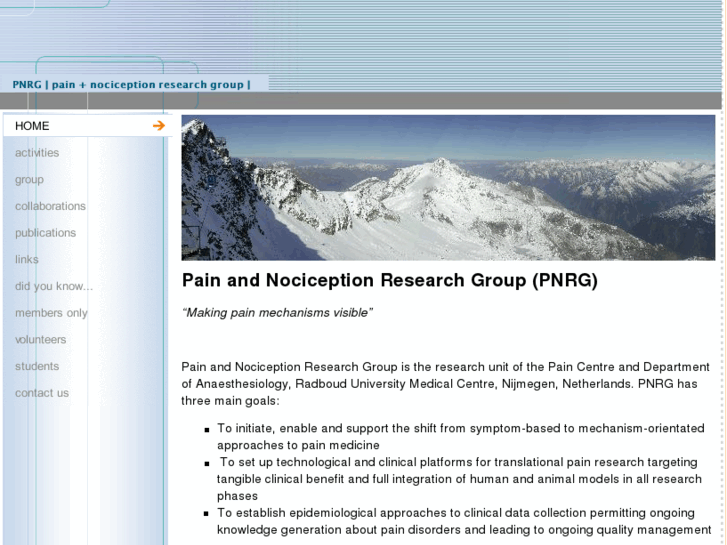Click the bullet about 'epidemiological approaches'
Image resolution: width=727 pixels, height=545 pixels.
464,521
